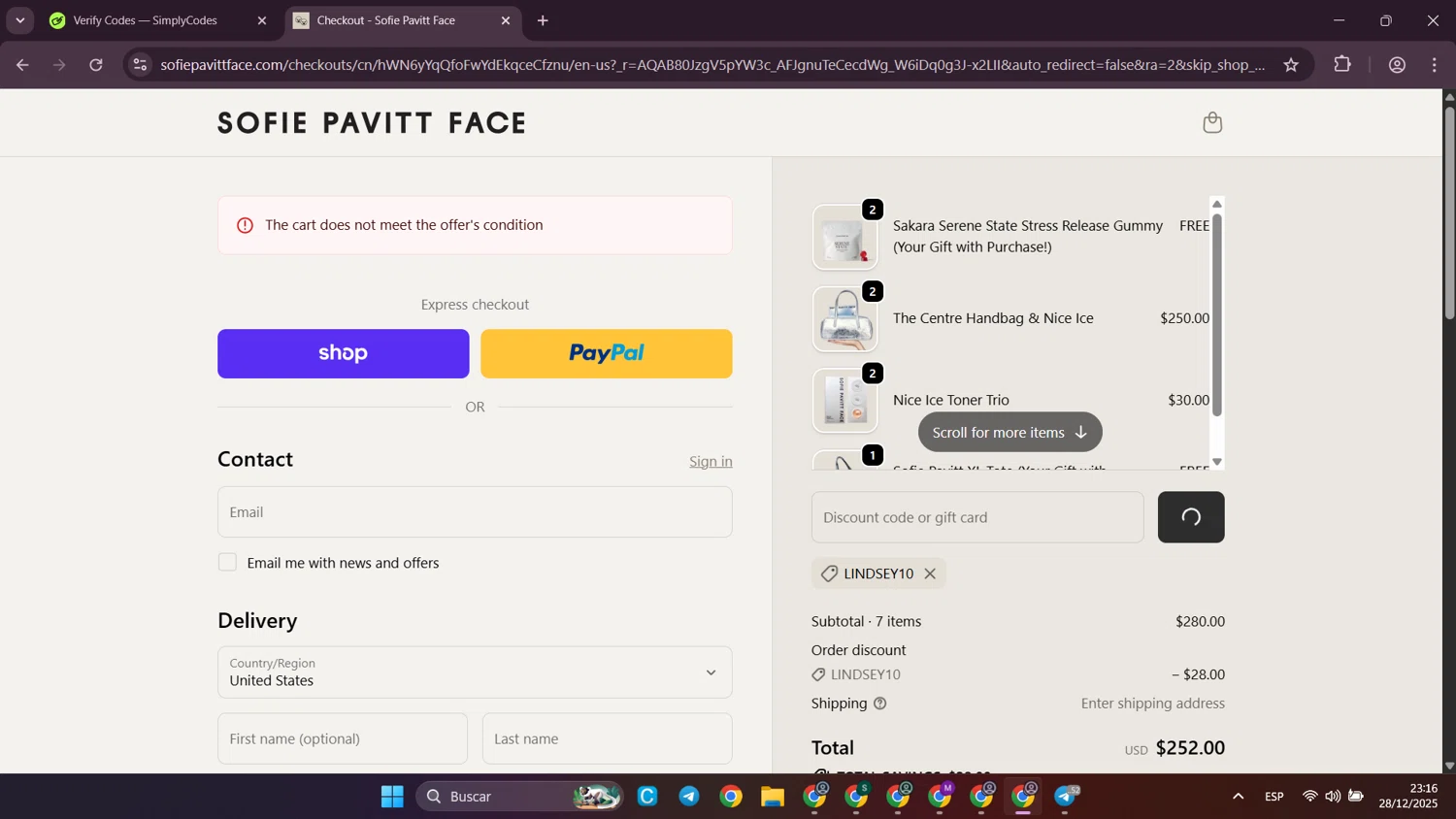
Task: Open the volume speaker tray icon
Action: [x=1333, y=797]
